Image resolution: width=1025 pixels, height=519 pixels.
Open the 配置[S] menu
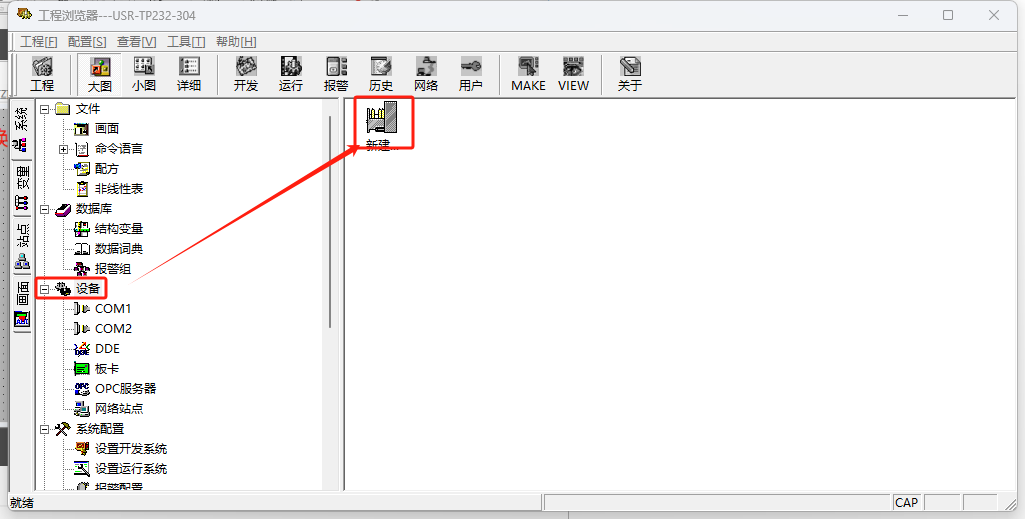tap(87, 42)
